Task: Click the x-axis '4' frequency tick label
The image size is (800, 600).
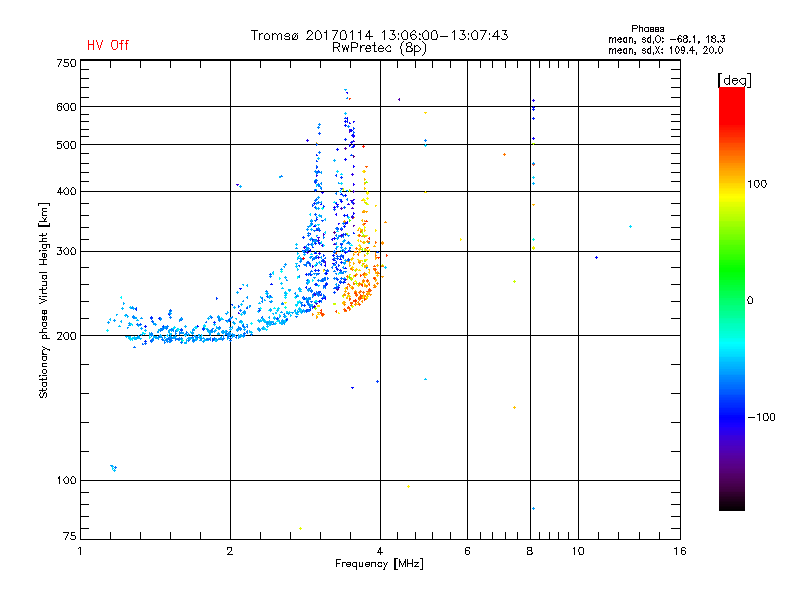Action: (380, 551)
